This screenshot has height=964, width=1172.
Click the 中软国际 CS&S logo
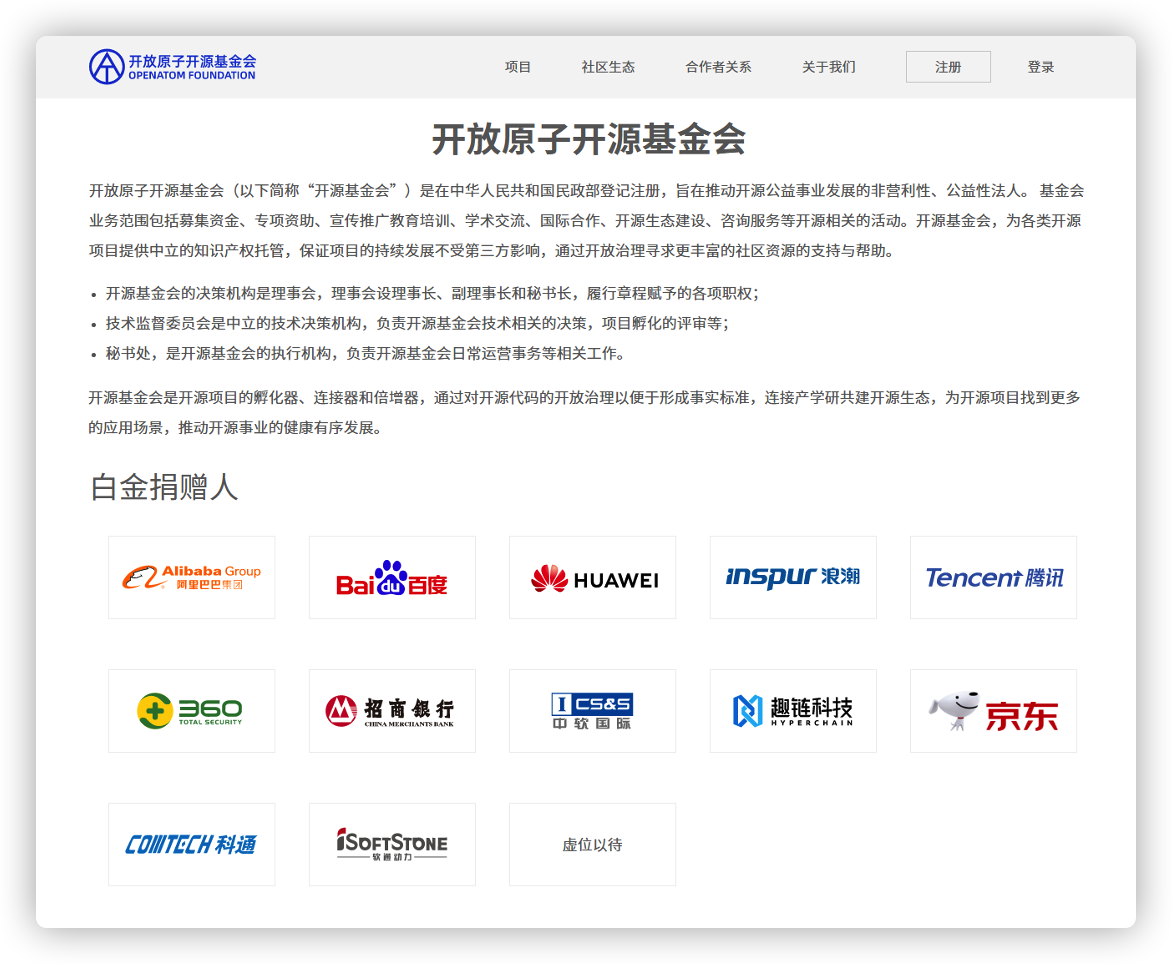pos(592,710)
